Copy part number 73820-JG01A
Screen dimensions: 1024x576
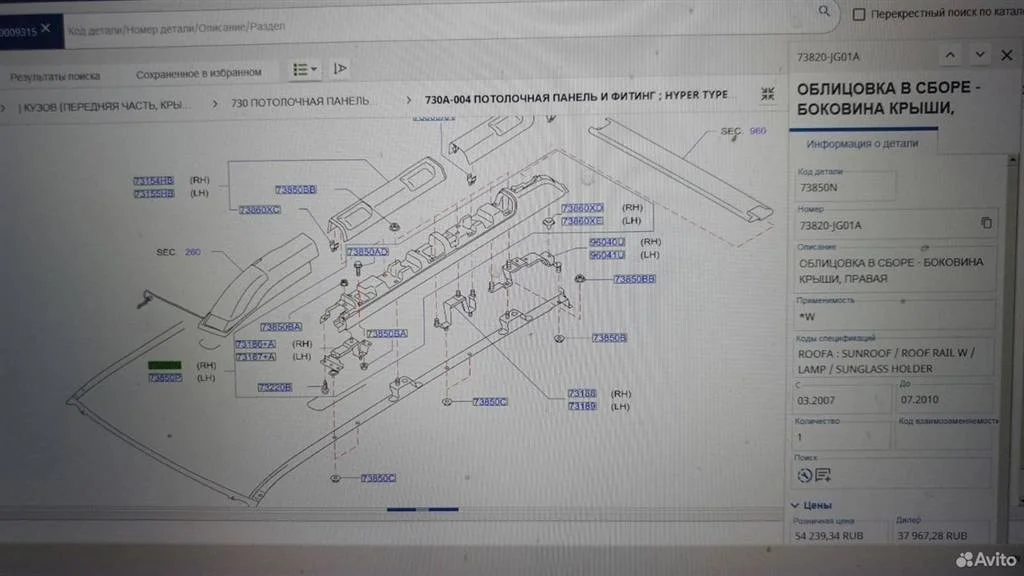pos(986,223)
